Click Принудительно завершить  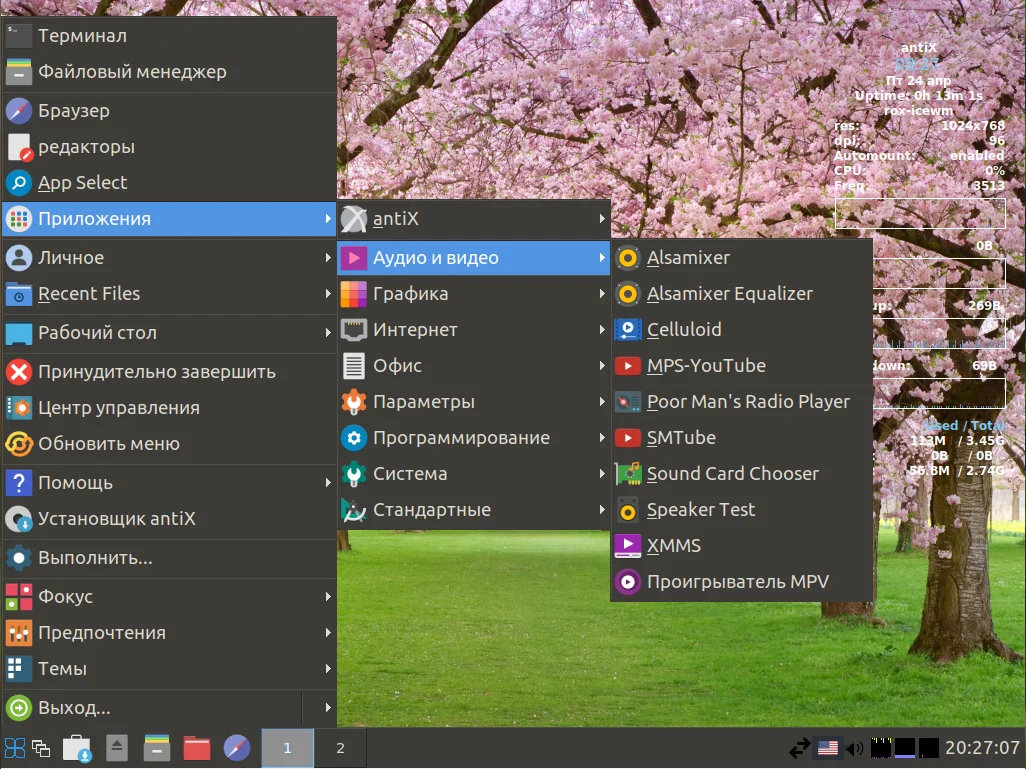(x=156, y=372)
